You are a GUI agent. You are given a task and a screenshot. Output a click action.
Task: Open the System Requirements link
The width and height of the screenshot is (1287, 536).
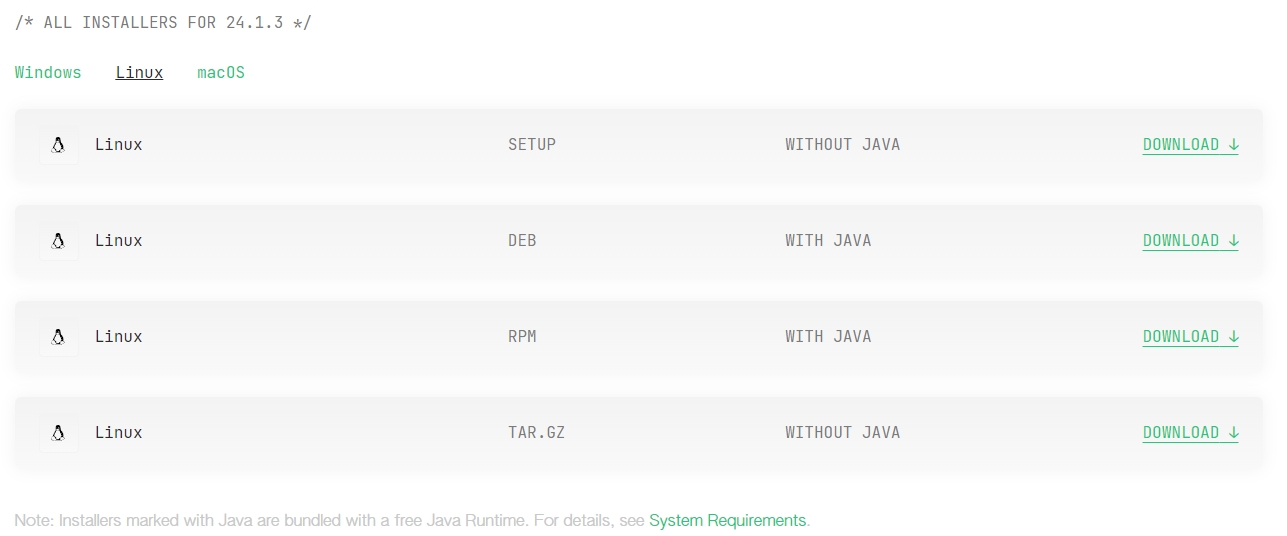click(727, 521)
